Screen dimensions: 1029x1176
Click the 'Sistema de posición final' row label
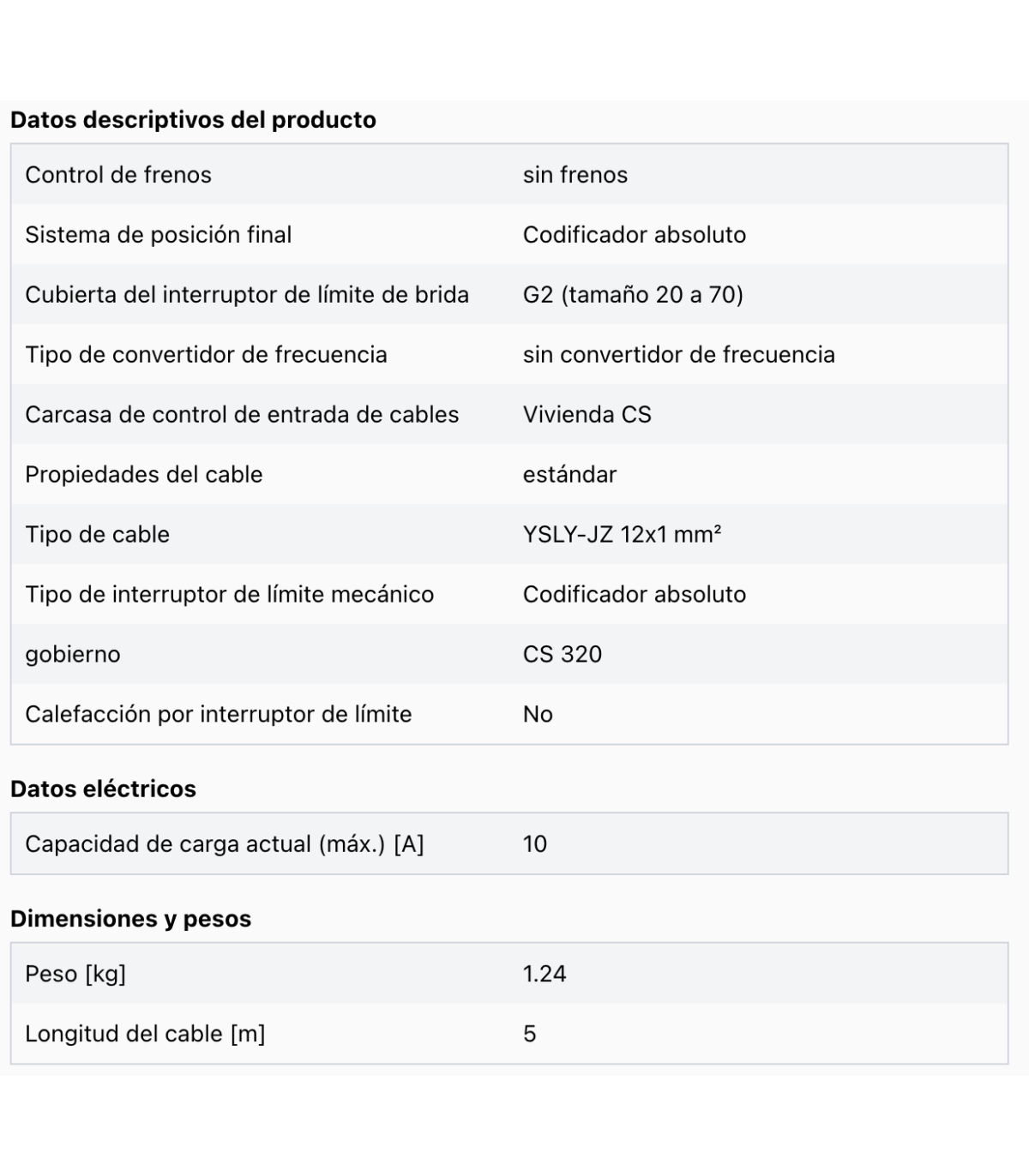159,235
